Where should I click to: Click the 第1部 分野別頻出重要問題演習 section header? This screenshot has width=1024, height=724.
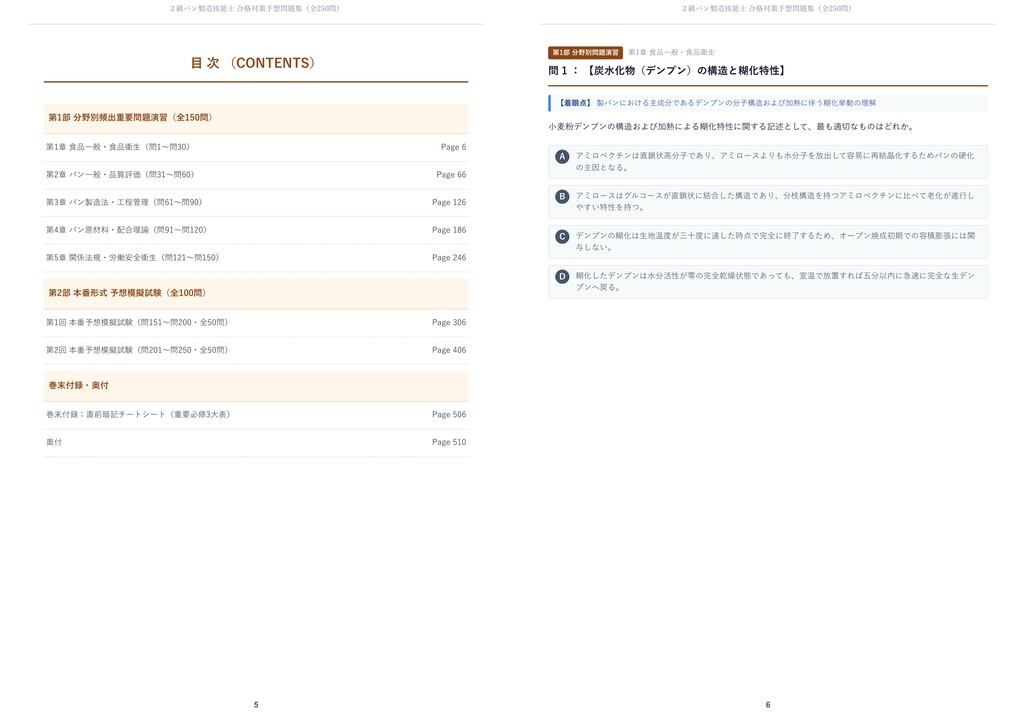[256, 118]
